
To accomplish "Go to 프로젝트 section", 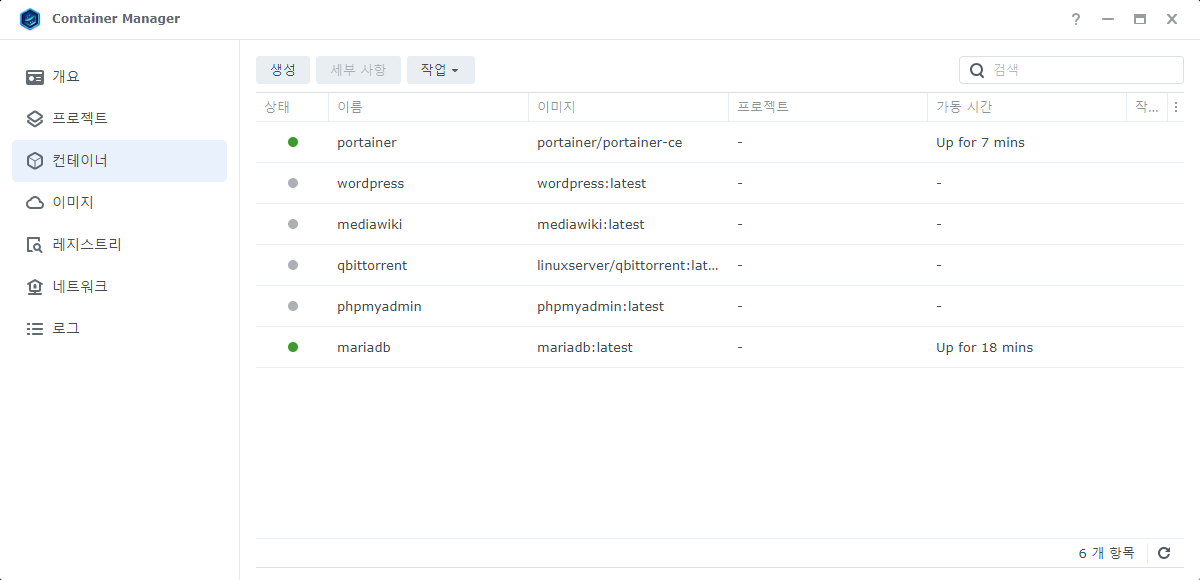I will coord(119,119).
